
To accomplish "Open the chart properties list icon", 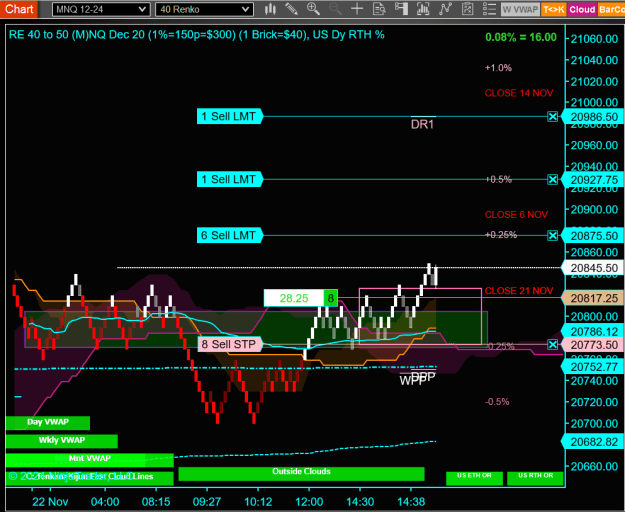I will click(x=489, y=9).
